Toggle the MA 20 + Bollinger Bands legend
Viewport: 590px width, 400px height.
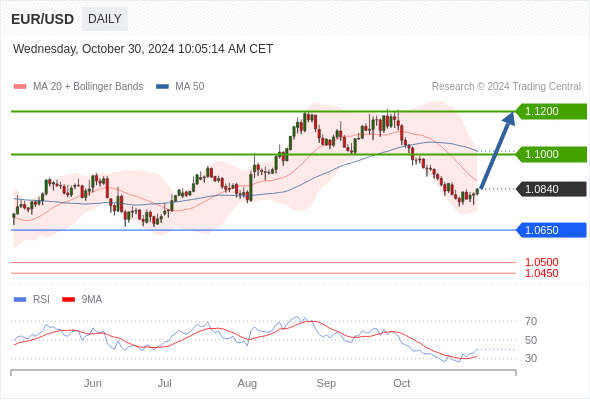[x=88, y=87]
